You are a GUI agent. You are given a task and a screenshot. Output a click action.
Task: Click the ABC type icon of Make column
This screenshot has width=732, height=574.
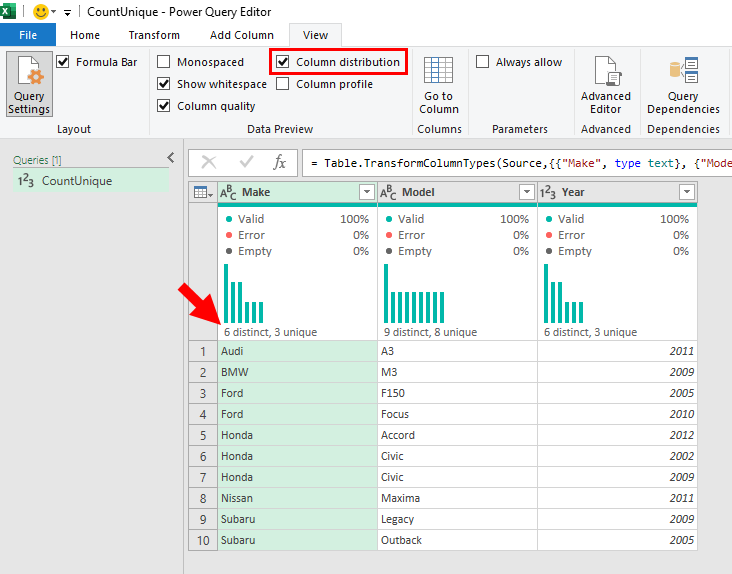228,192
